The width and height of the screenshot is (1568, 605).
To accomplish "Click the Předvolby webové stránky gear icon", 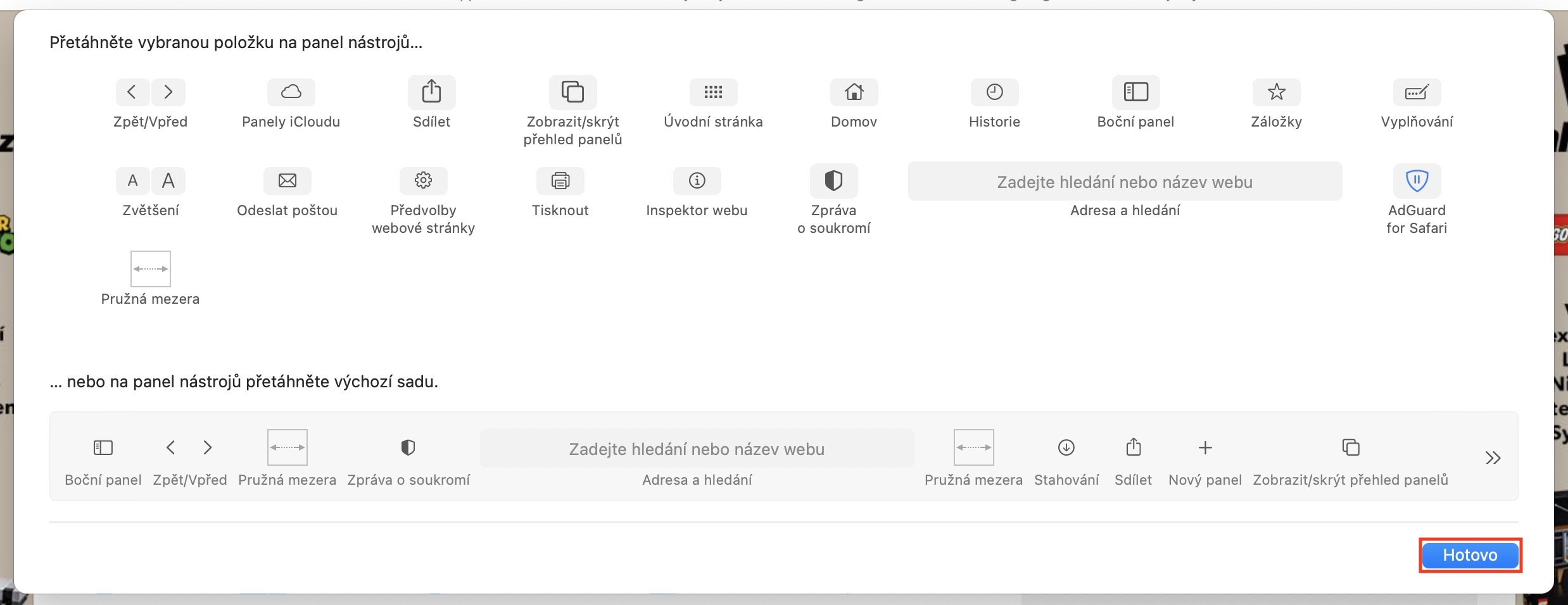I will point(423,181).
